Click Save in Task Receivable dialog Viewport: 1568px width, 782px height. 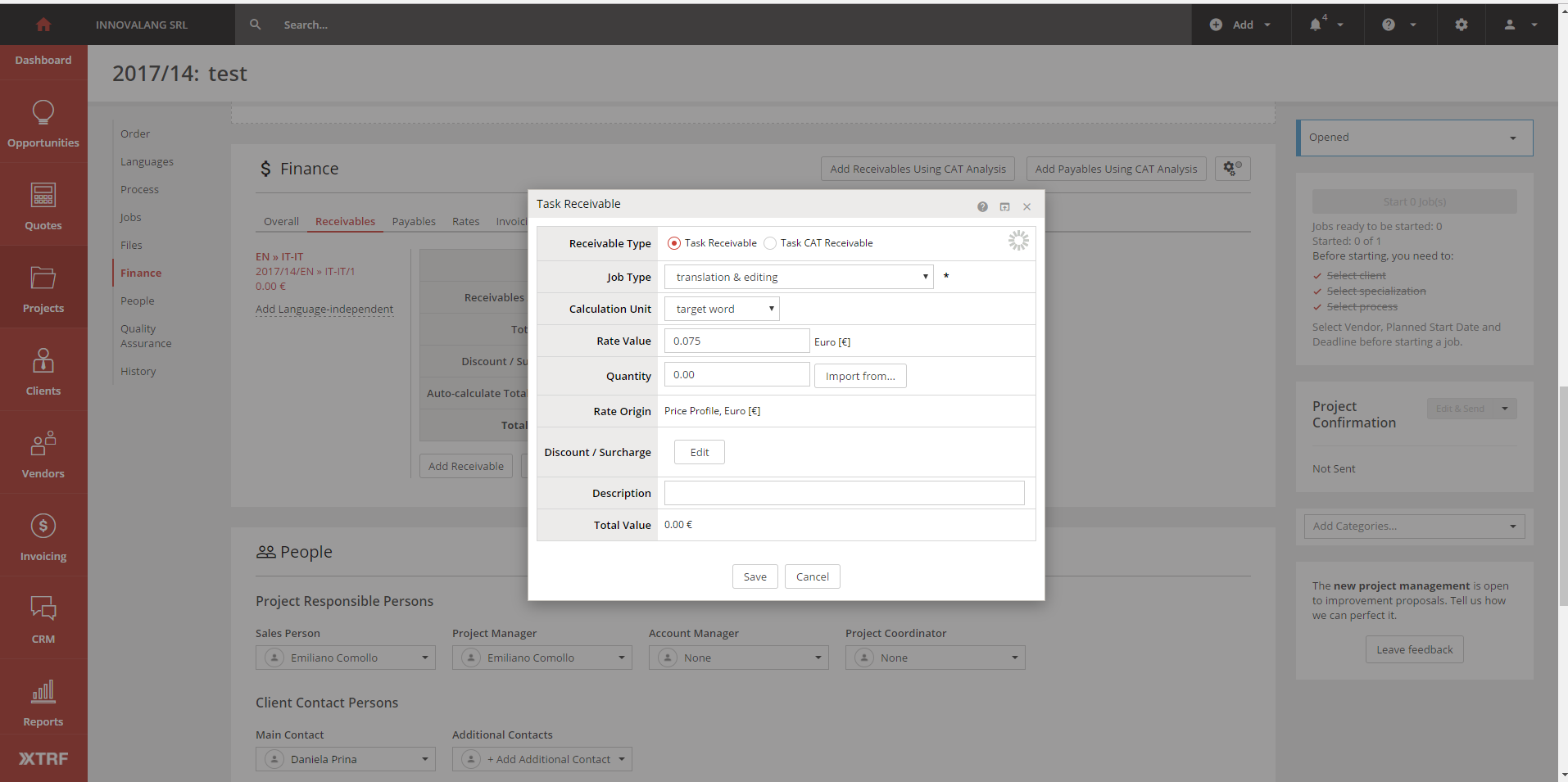[x=755, y=576]
